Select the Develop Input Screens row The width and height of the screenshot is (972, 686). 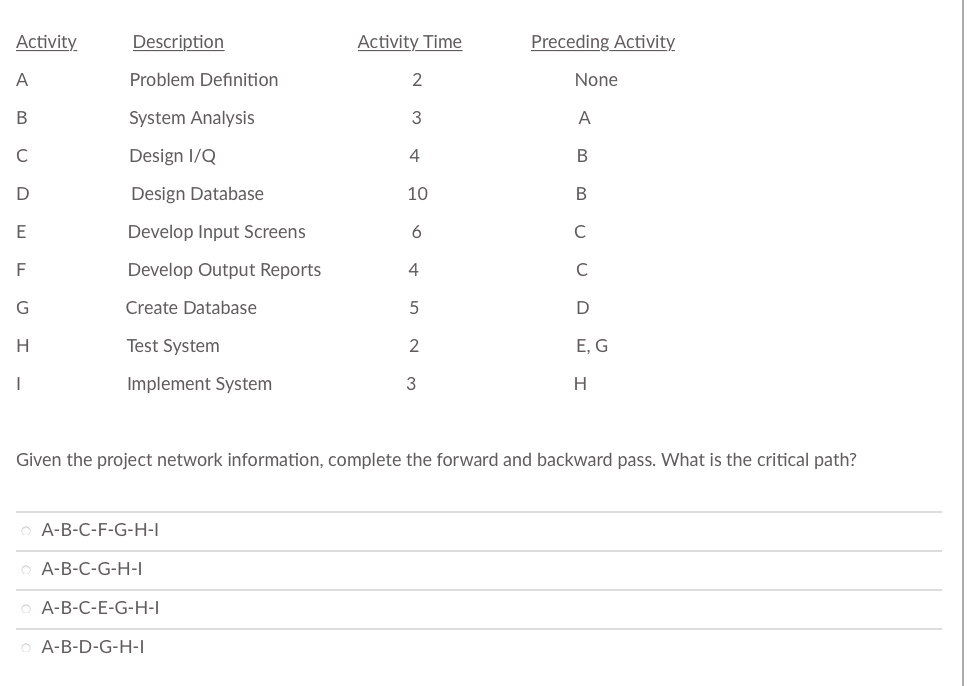tap(217, 232)
